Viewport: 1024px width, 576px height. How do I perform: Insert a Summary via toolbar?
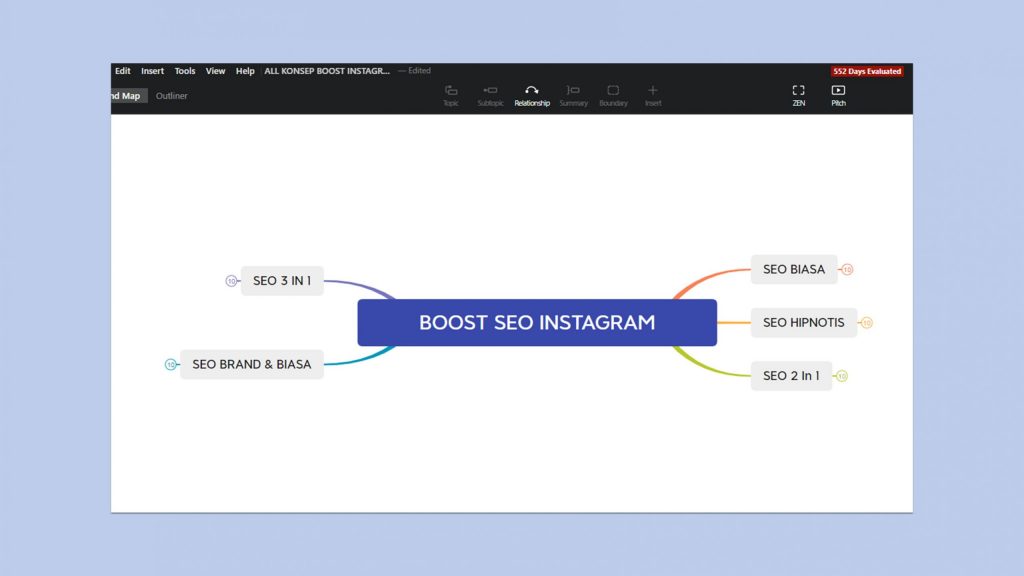(x=573, y=95)
